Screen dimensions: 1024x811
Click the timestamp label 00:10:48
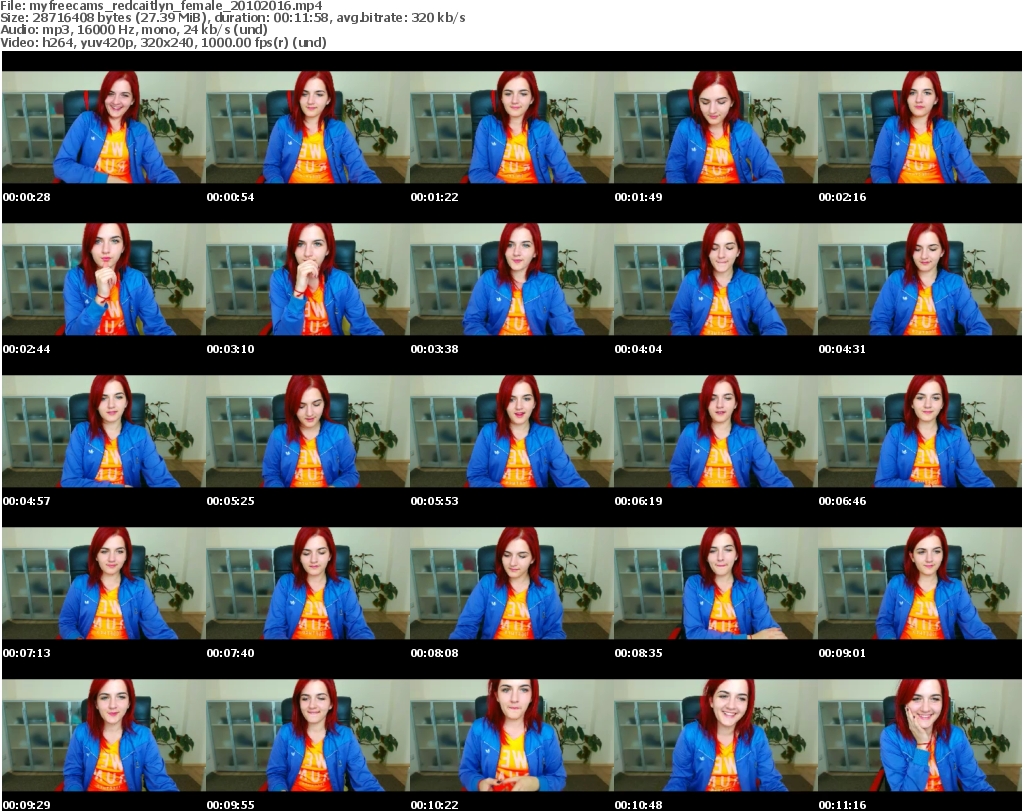[x=638, y=805]
